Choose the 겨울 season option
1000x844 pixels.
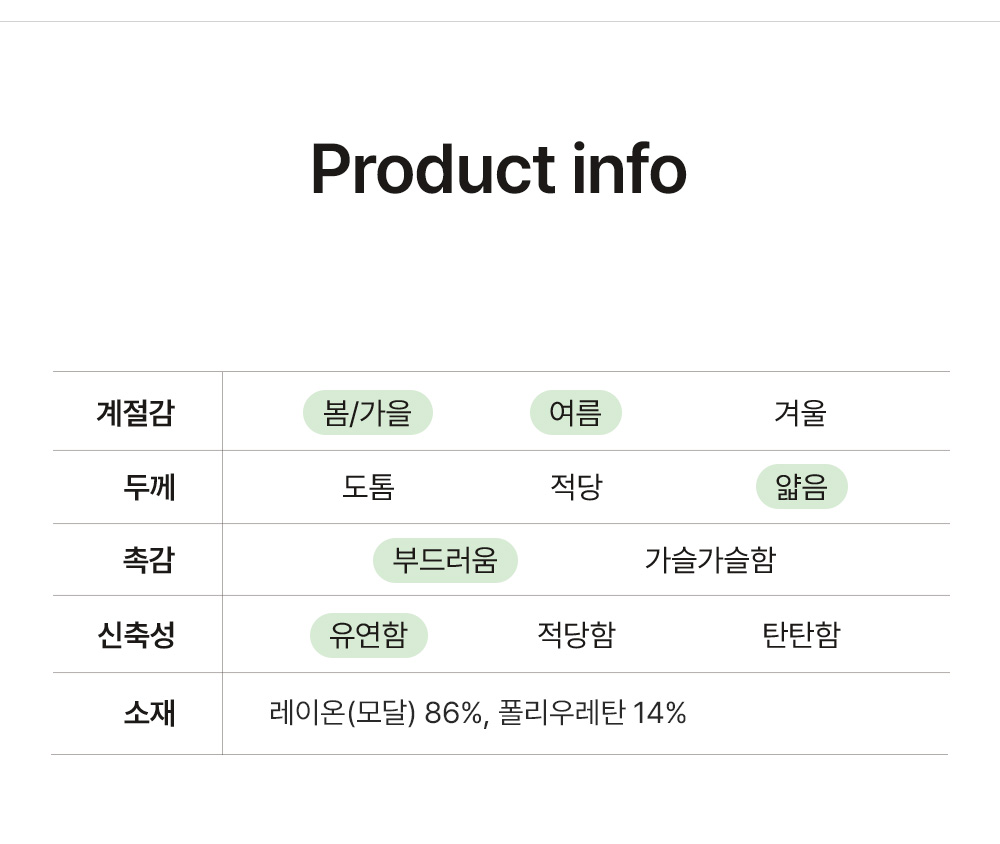(x=800, y=413)
